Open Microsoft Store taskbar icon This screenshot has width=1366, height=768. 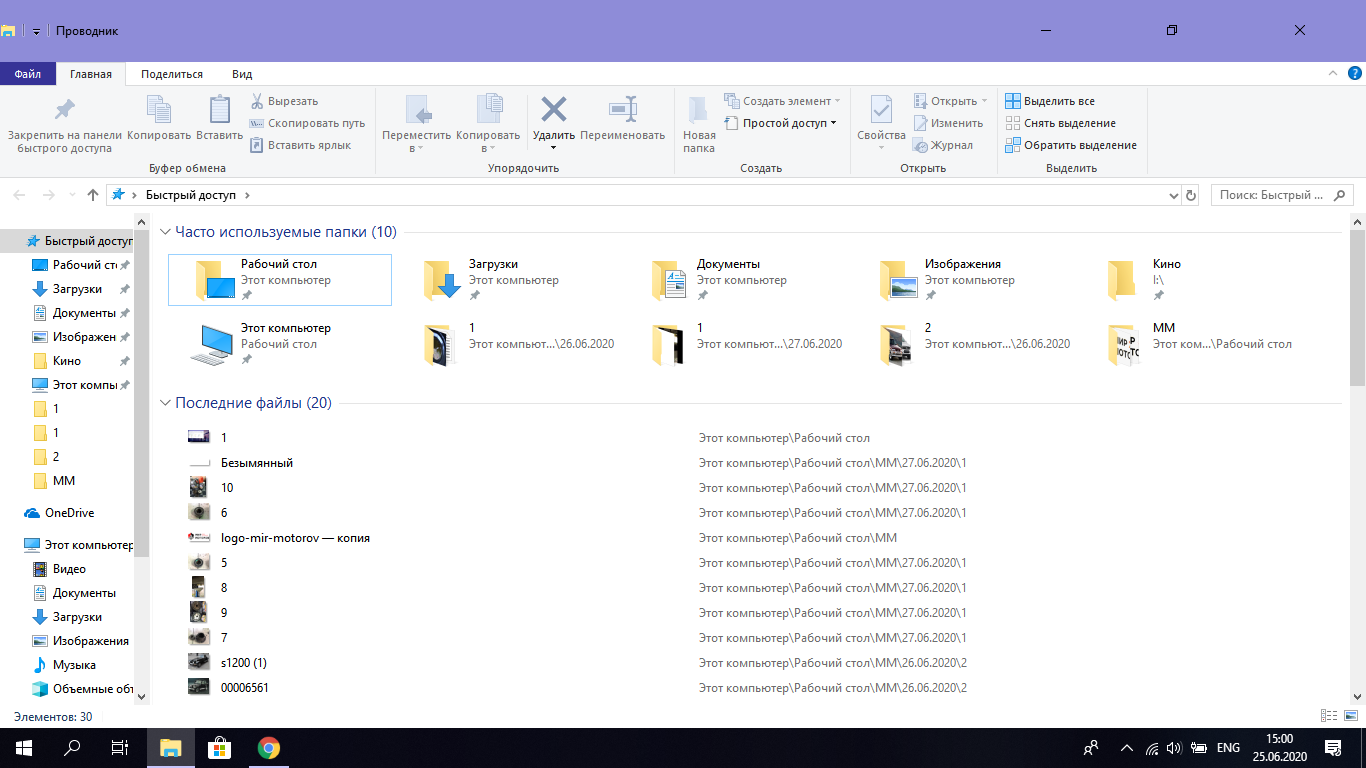[219, 748]
